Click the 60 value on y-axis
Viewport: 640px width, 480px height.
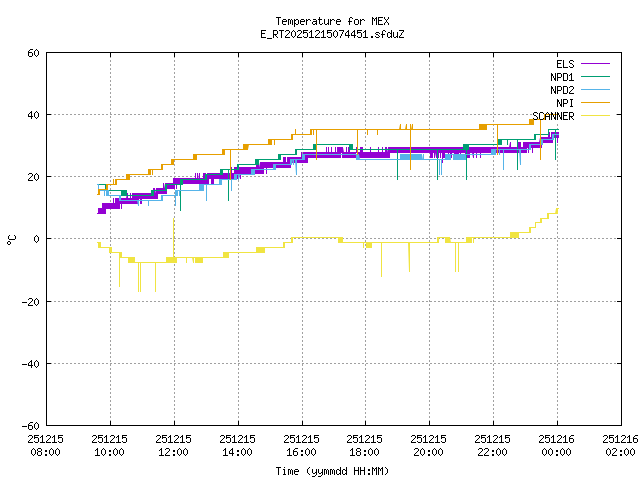[x=33, y=53]
